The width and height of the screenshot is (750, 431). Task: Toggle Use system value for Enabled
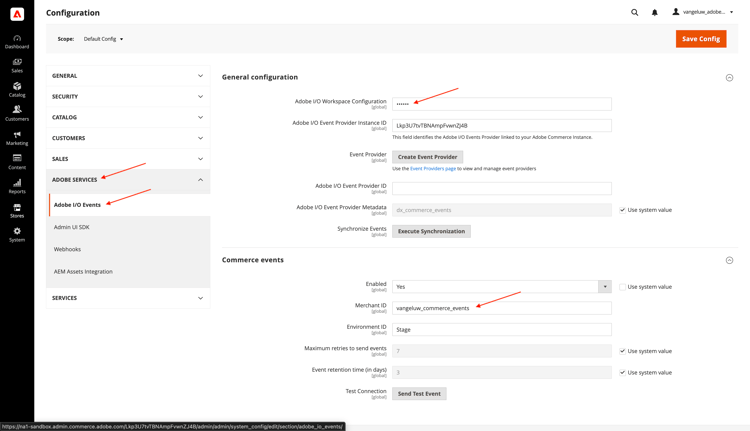point(622,287)
